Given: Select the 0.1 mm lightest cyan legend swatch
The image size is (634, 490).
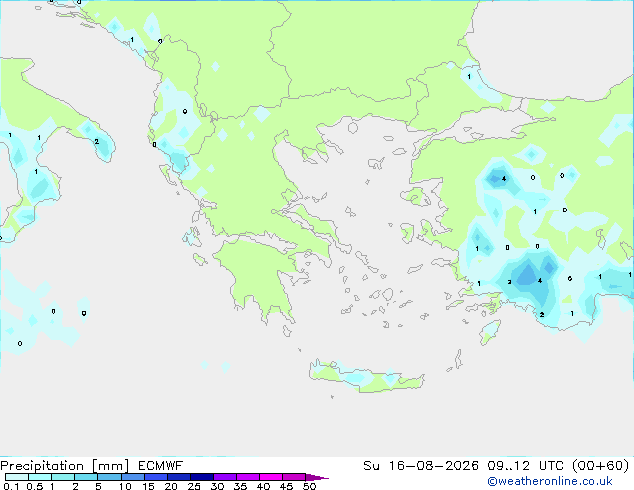Looking at the screenshot, I should tap(17, 477).
